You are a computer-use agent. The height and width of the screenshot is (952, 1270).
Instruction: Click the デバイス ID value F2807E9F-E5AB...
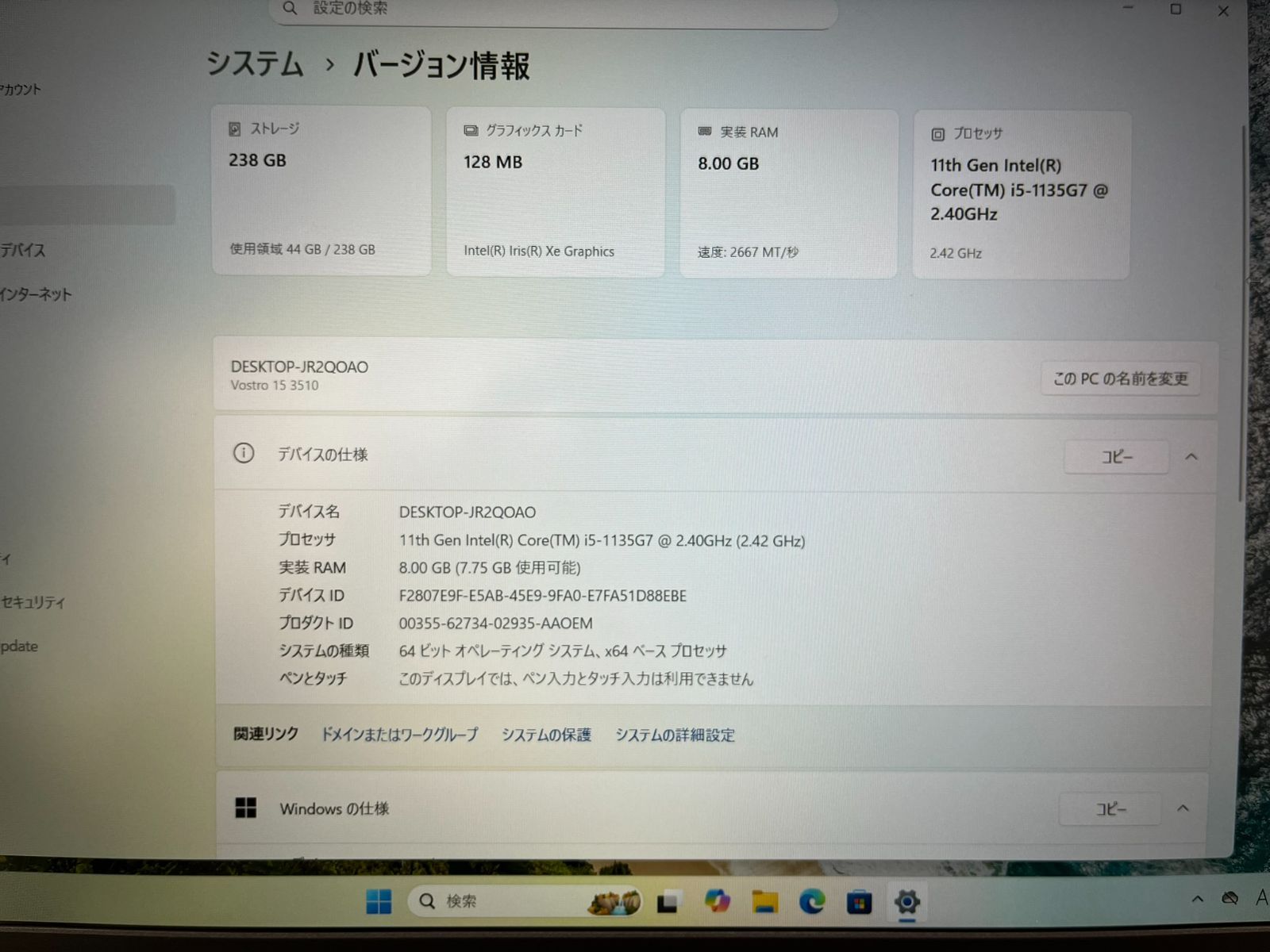tap(543, 596)
